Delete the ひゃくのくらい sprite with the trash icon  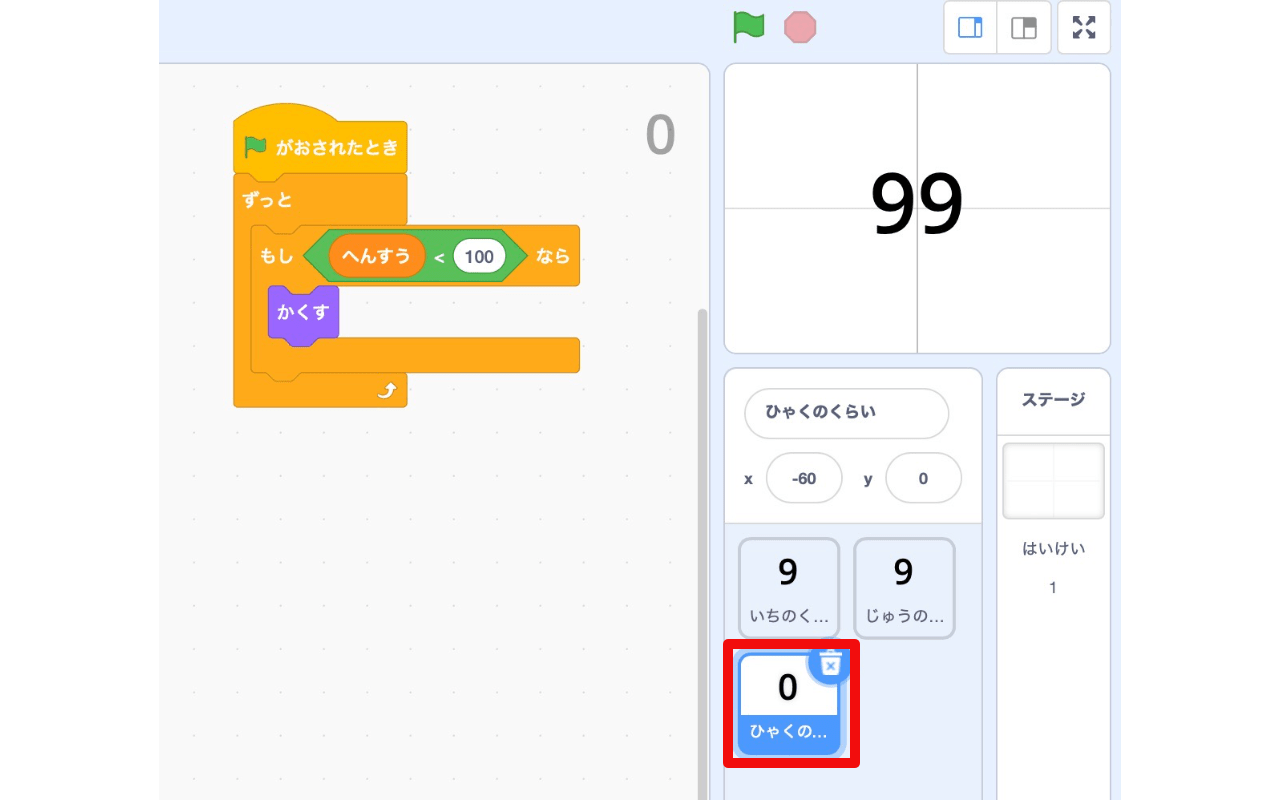point(829,664)
